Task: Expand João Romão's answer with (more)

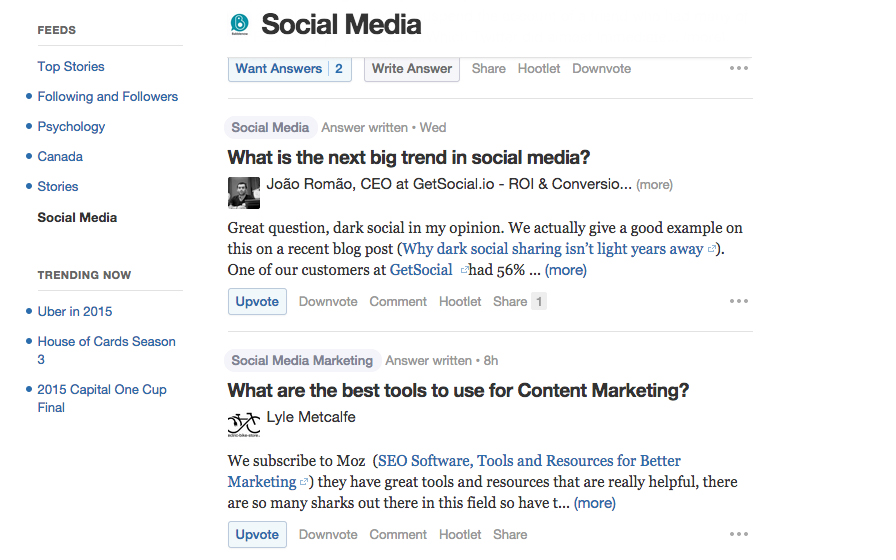Action: 566,270
